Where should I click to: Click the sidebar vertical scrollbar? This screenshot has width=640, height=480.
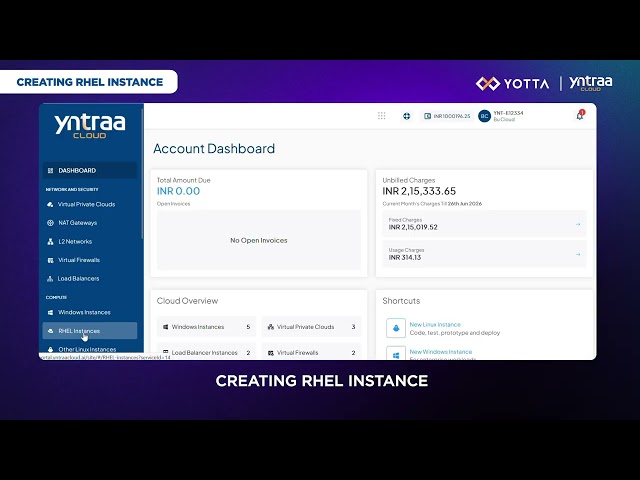click(x=142, y=173)
